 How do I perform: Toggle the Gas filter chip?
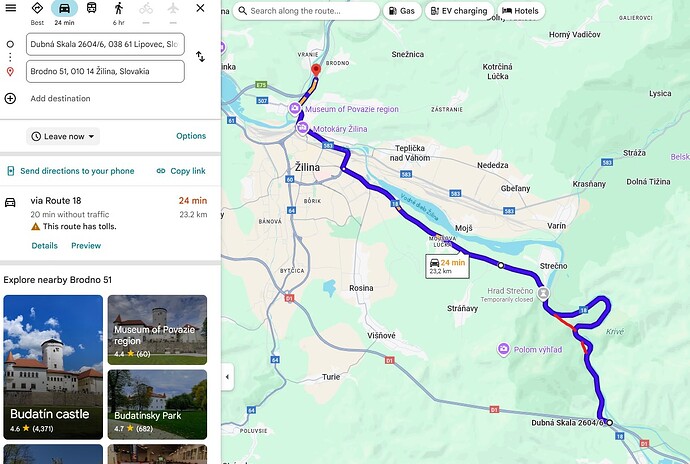coord(400,11)
